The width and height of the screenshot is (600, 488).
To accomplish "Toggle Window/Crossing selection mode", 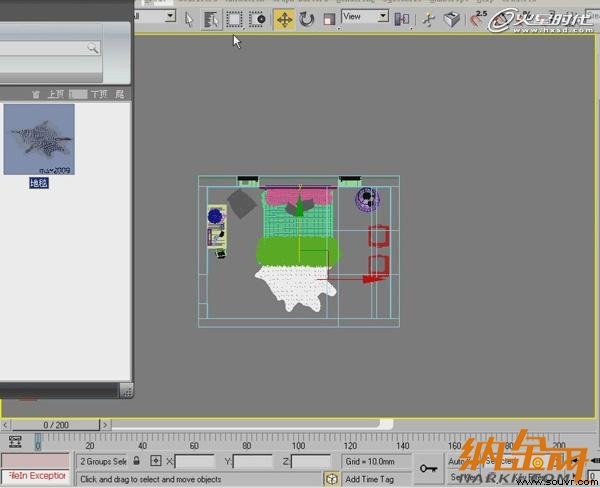I will [257, 19].
